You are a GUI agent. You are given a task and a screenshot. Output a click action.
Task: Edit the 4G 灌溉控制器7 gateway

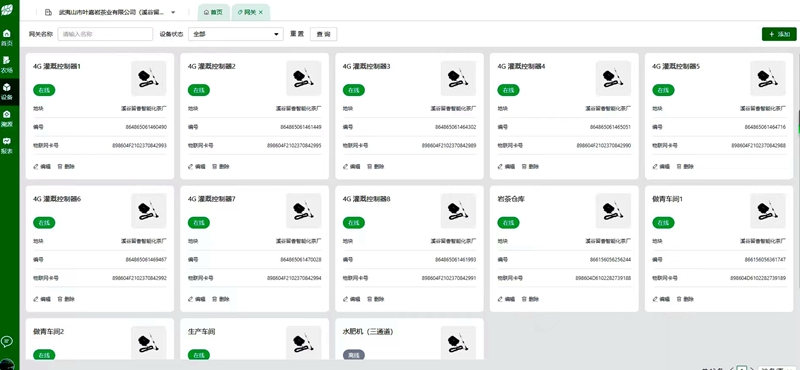pos(196,299)
